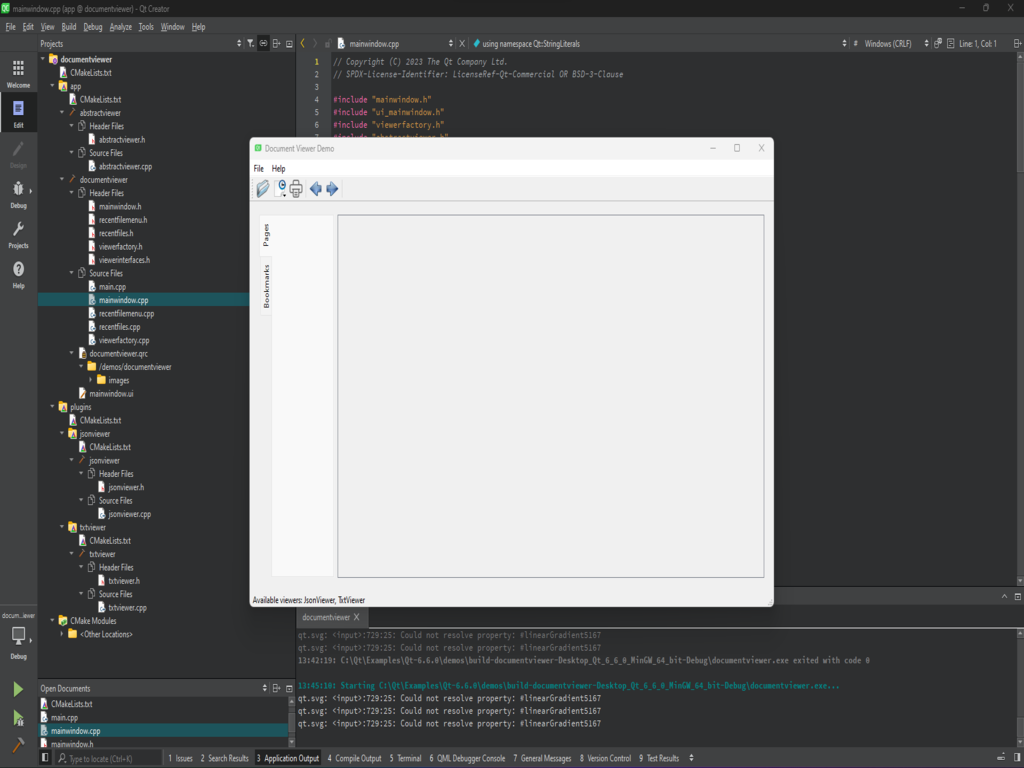Collapse the plugins folder node

click(53, 407)
